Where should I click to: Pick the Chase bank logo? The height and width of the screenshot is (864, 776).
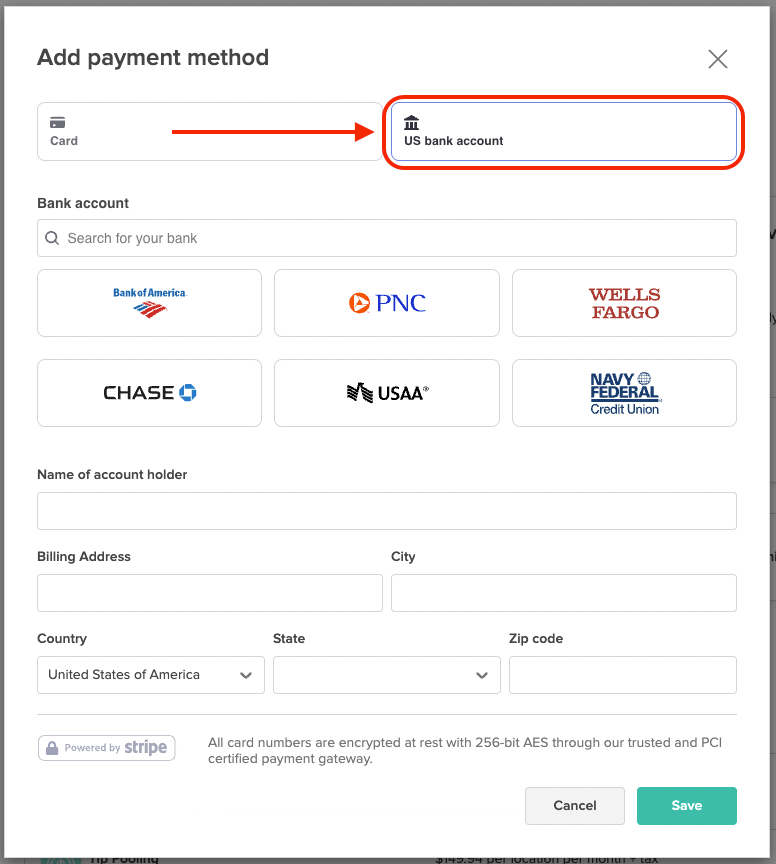(x=148, y=392)
